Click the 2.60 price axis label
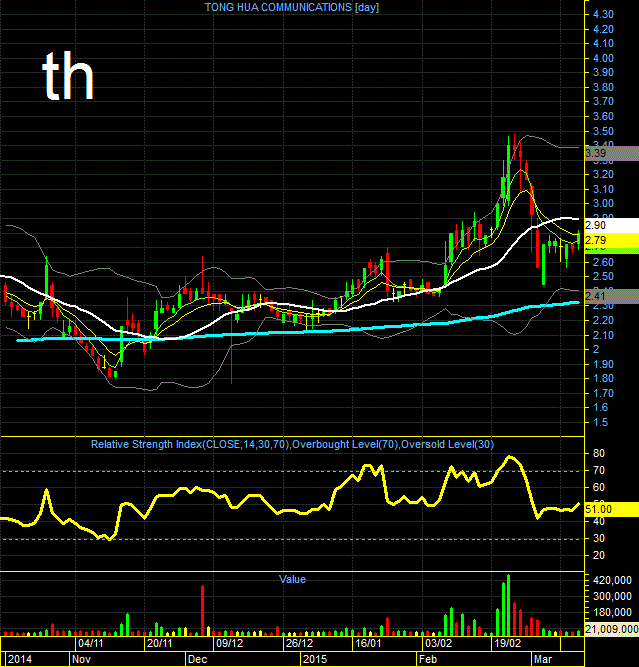The image size is (639, 667). [x=603, y=262]
